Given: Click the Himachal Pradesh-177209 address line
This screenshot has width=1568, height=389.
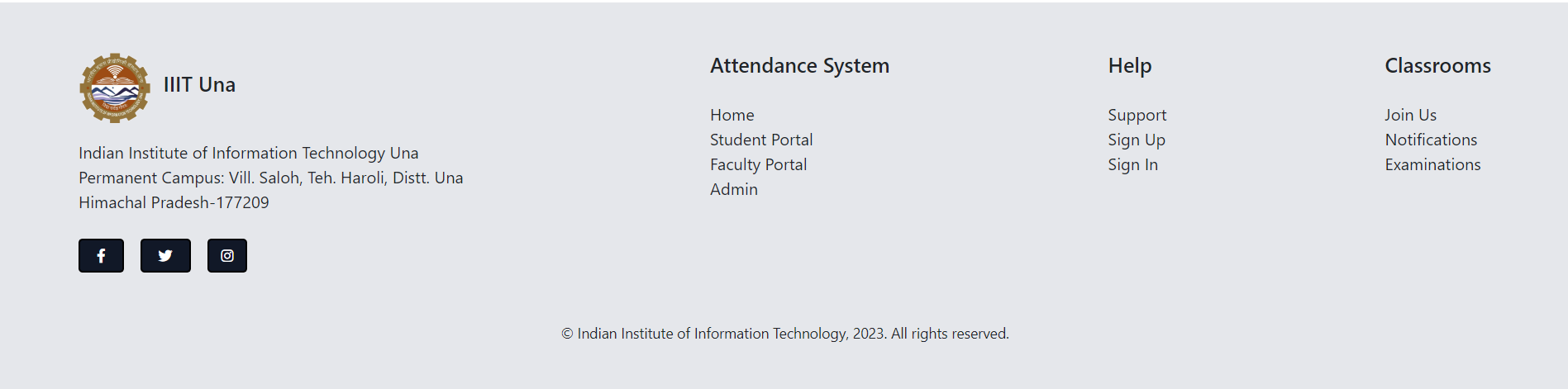Looking at the screenshot, I should (174, 202).
